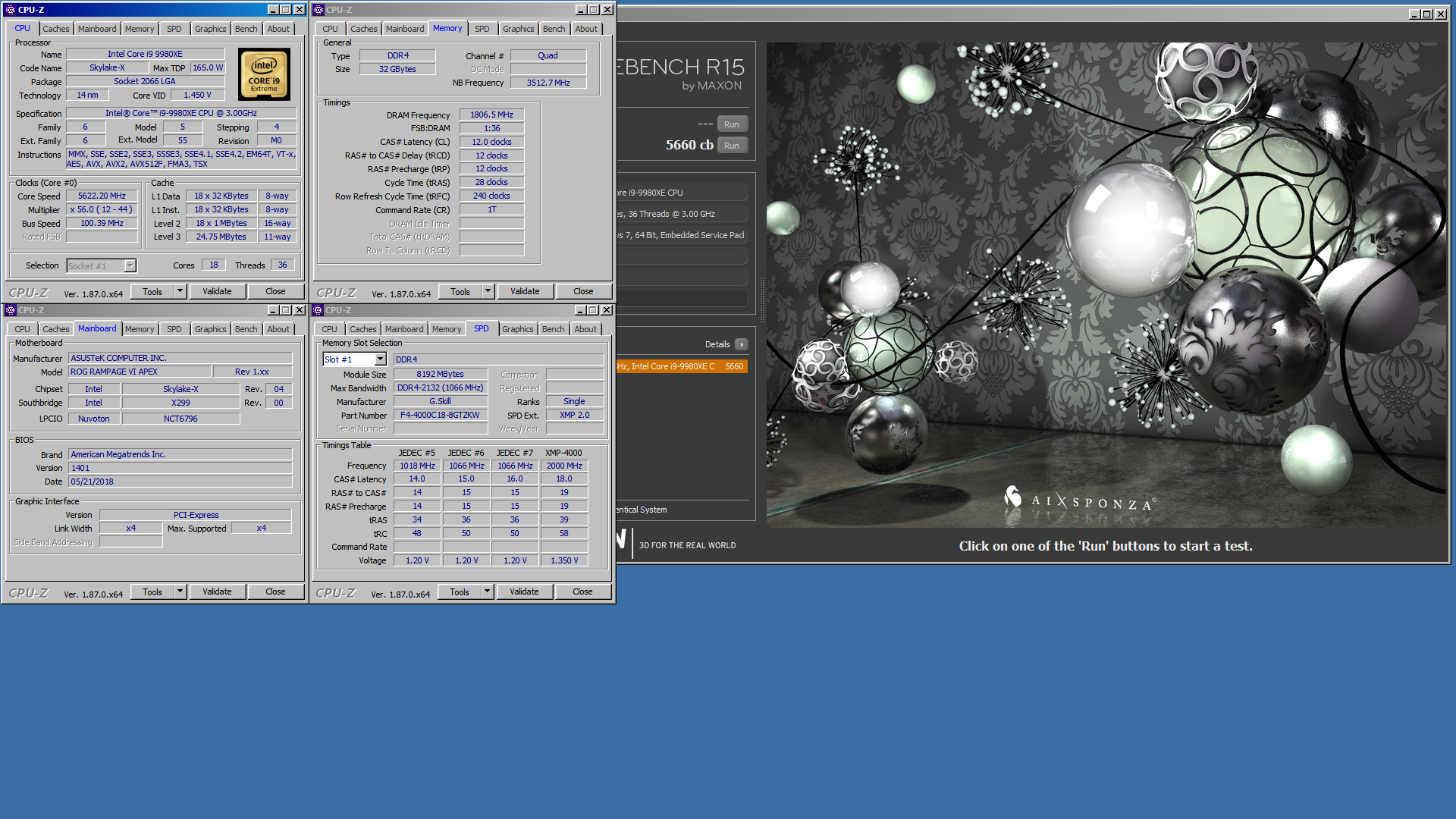The width and height of the screenshot is (1456, 819).
Task: Open CPU tab in SPD window
Action: pyautogui.click(x=329, y=329)
